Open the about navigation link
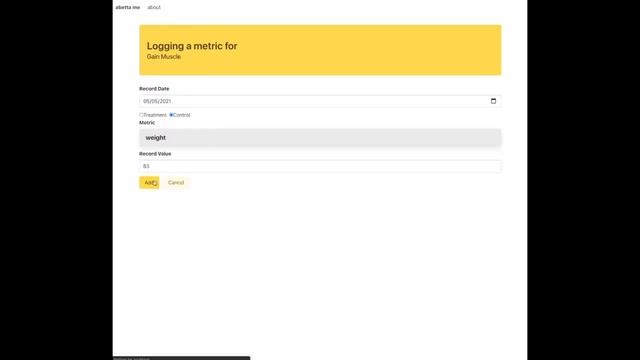The width and height of the screenshot is (640, 360). [x=154, y=7]
